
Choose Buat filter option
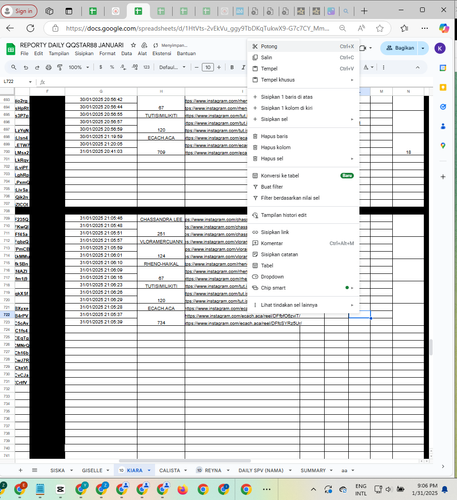click(x=303, y=187)
